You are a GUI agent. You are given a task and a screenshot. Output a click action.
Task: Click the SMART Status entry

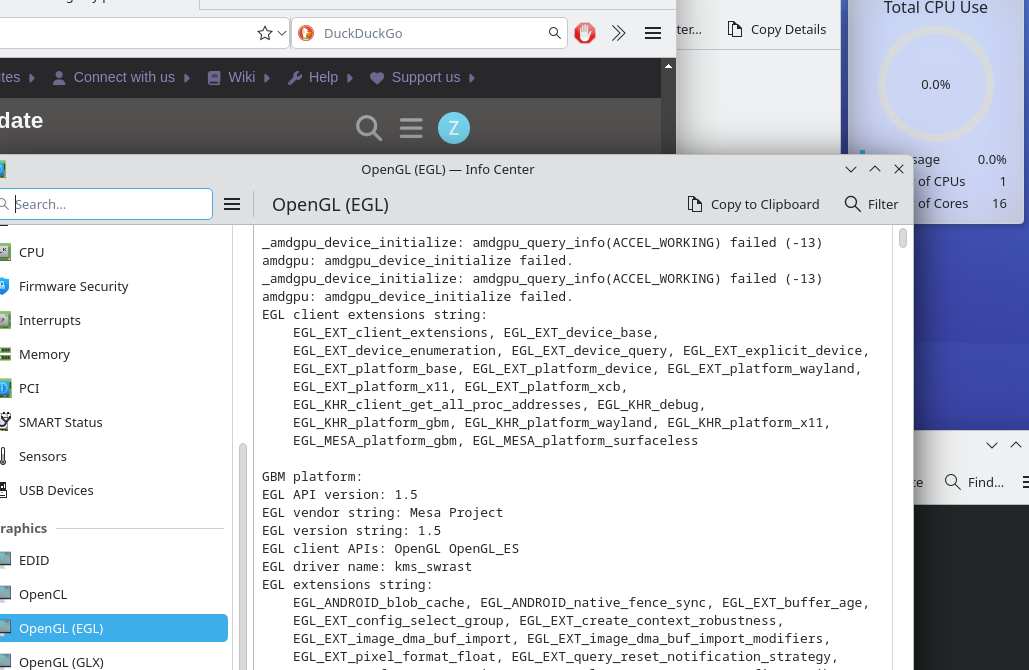coord(60,422)
